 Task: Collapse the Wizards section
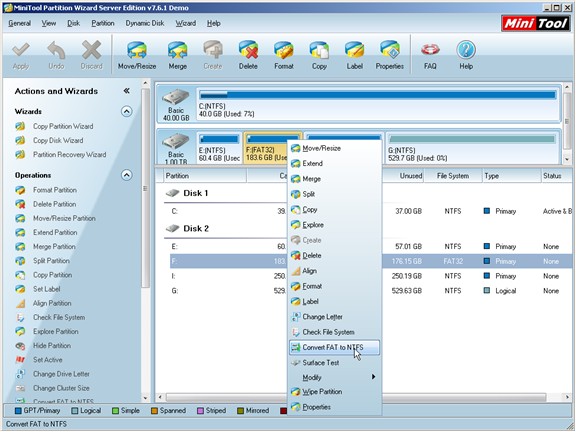126,111
